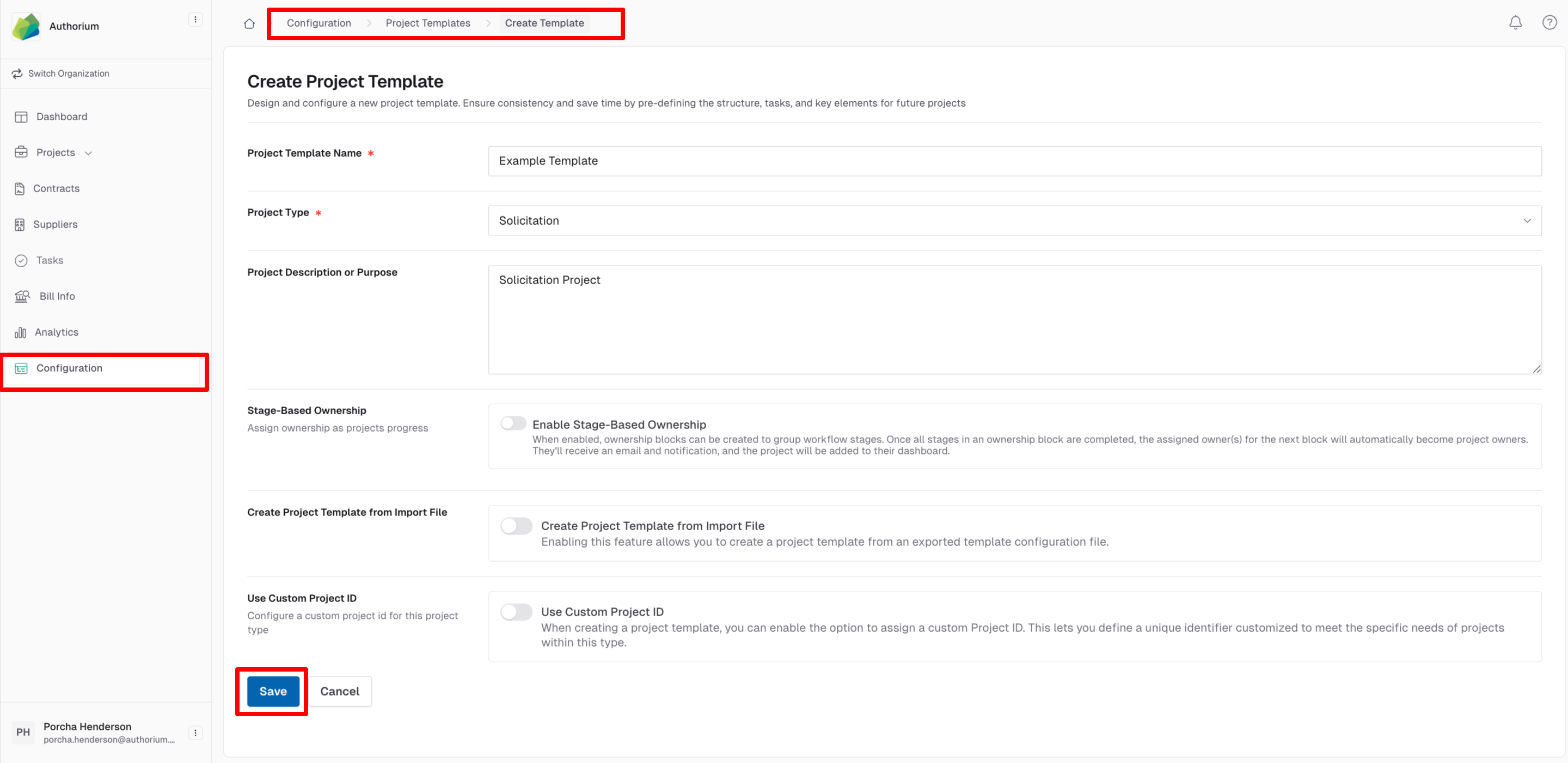Go to the home breadcrumb icon
This screenshot has height=763, width=1568.
pos(249,24)
